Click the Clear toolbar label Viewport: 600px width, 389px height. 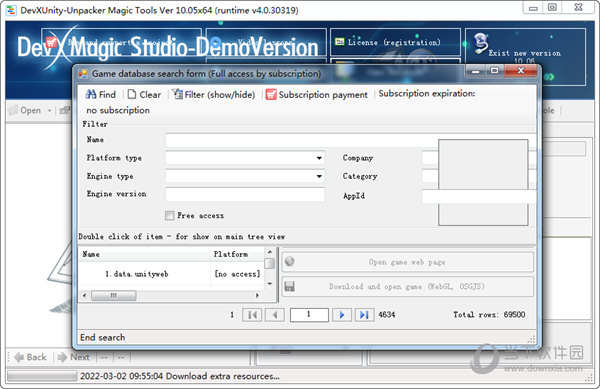(150, 94)
